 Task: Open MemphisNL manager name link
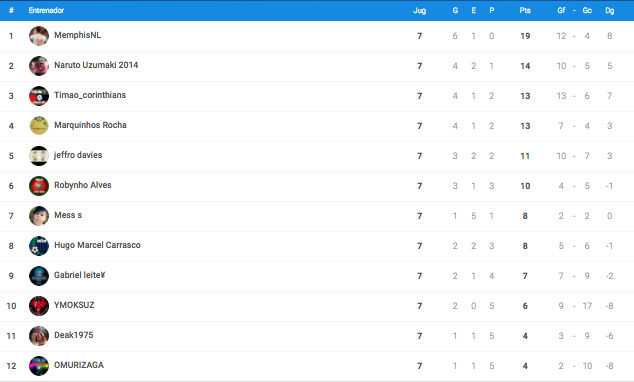point(78,35)
